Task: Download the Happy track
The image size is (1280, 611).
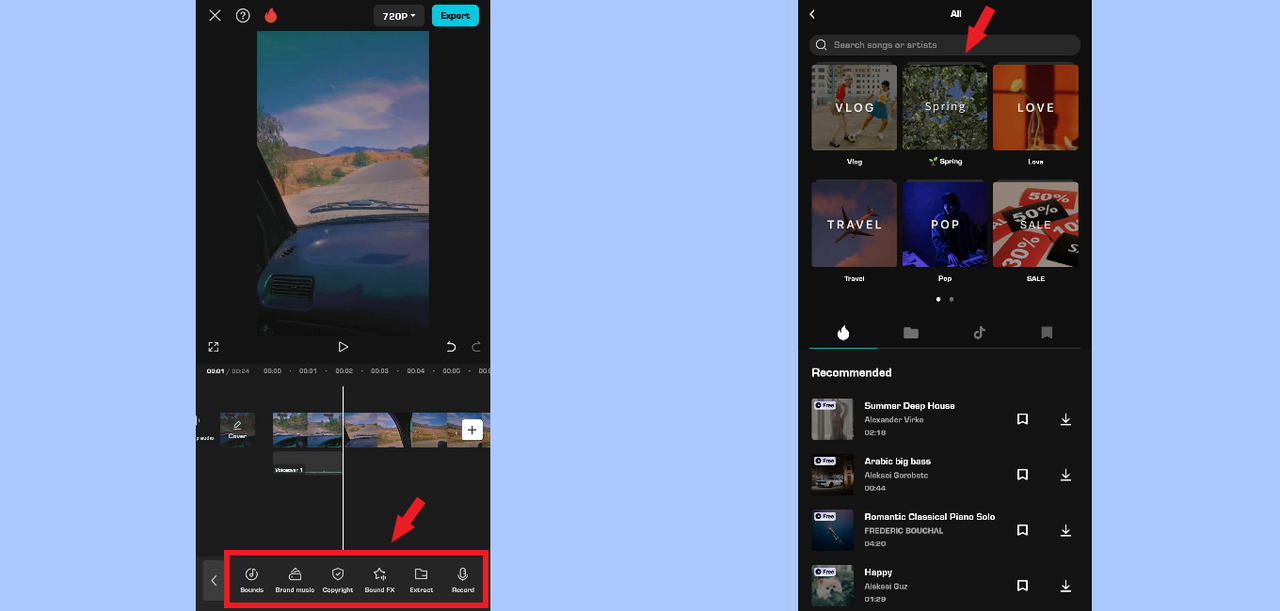Action: [1066, 586]
